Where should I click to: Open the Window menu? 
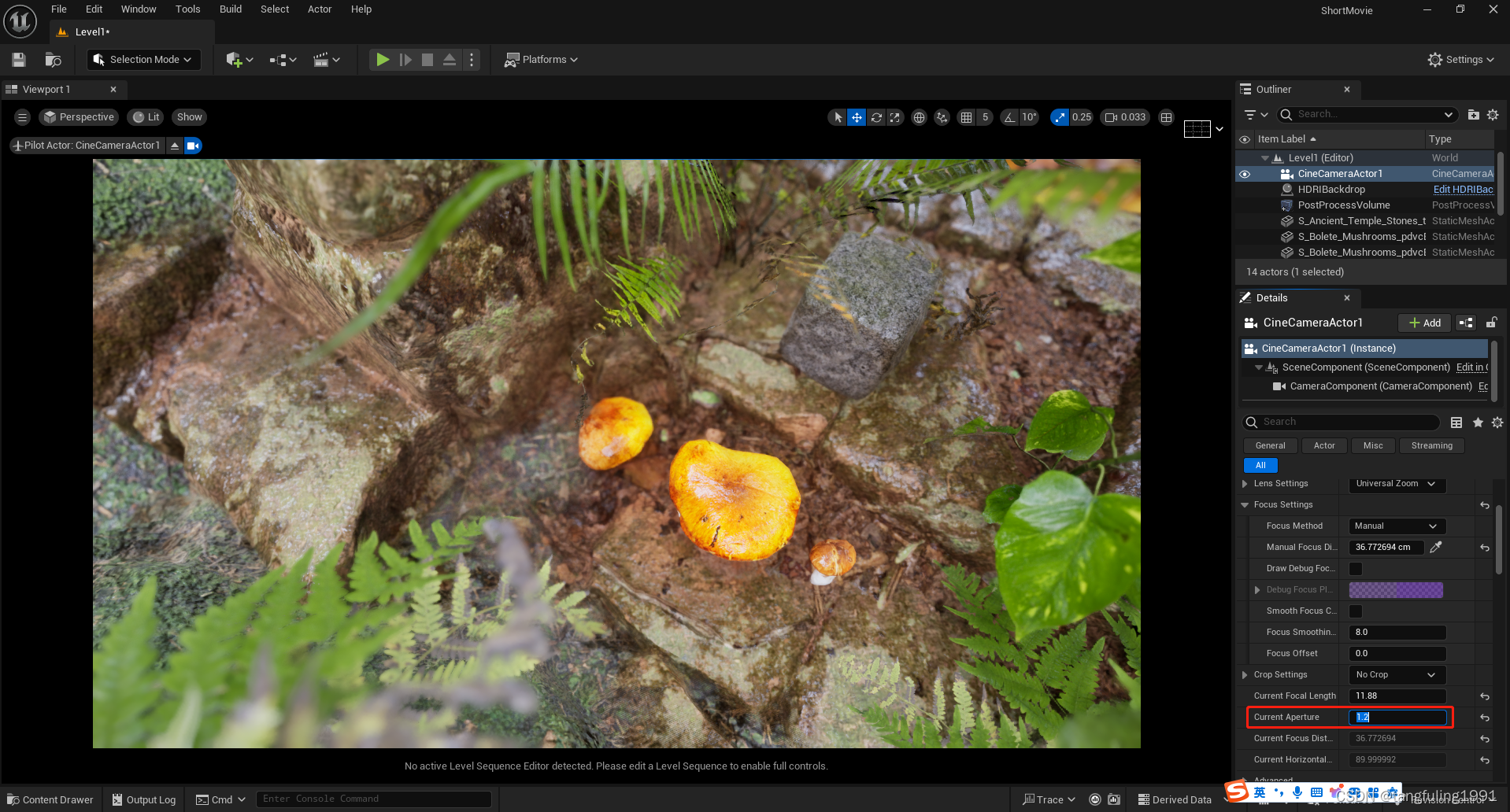139,9
